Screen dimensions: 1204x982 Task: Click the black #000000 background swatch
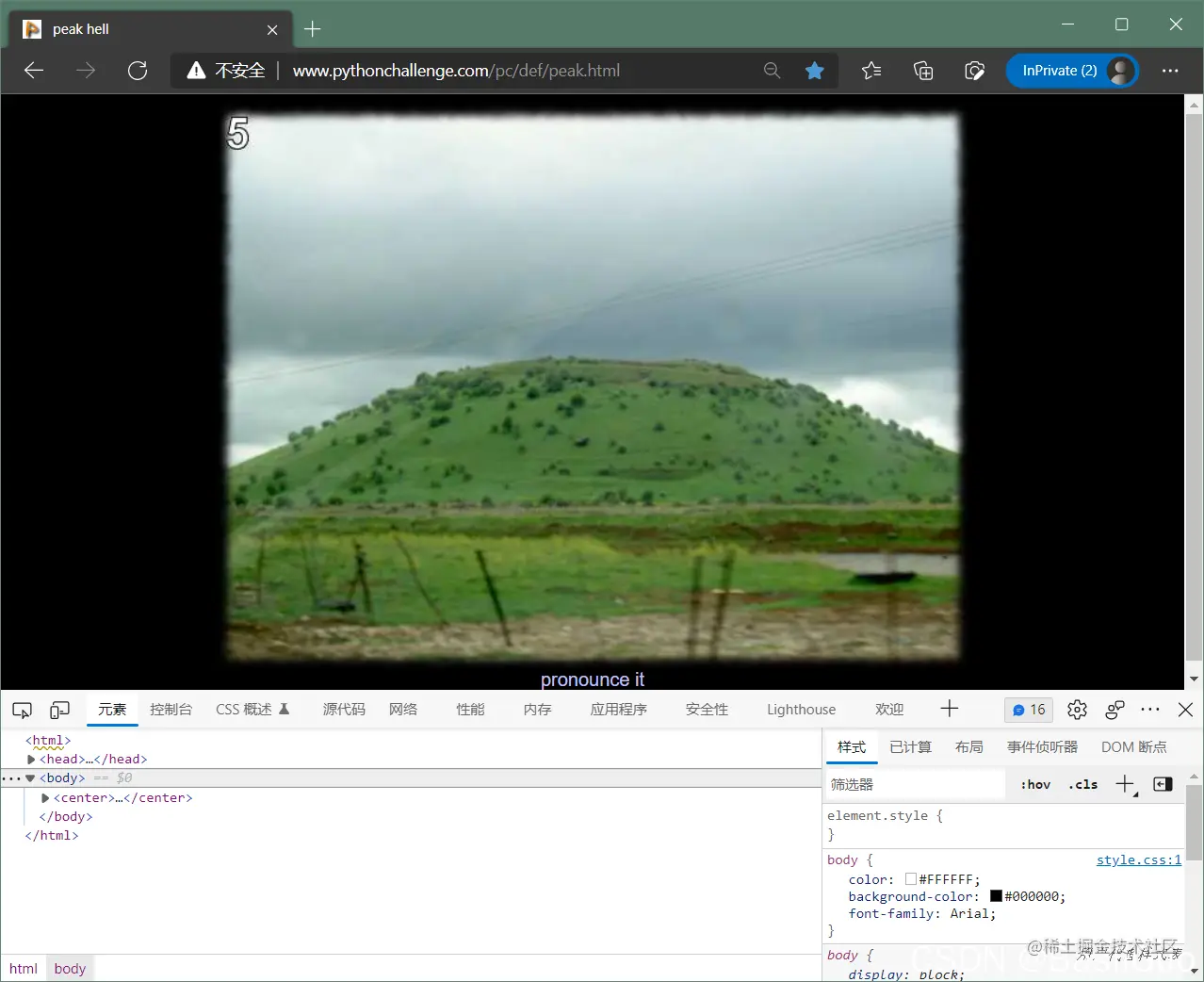[x=996, y=896]
